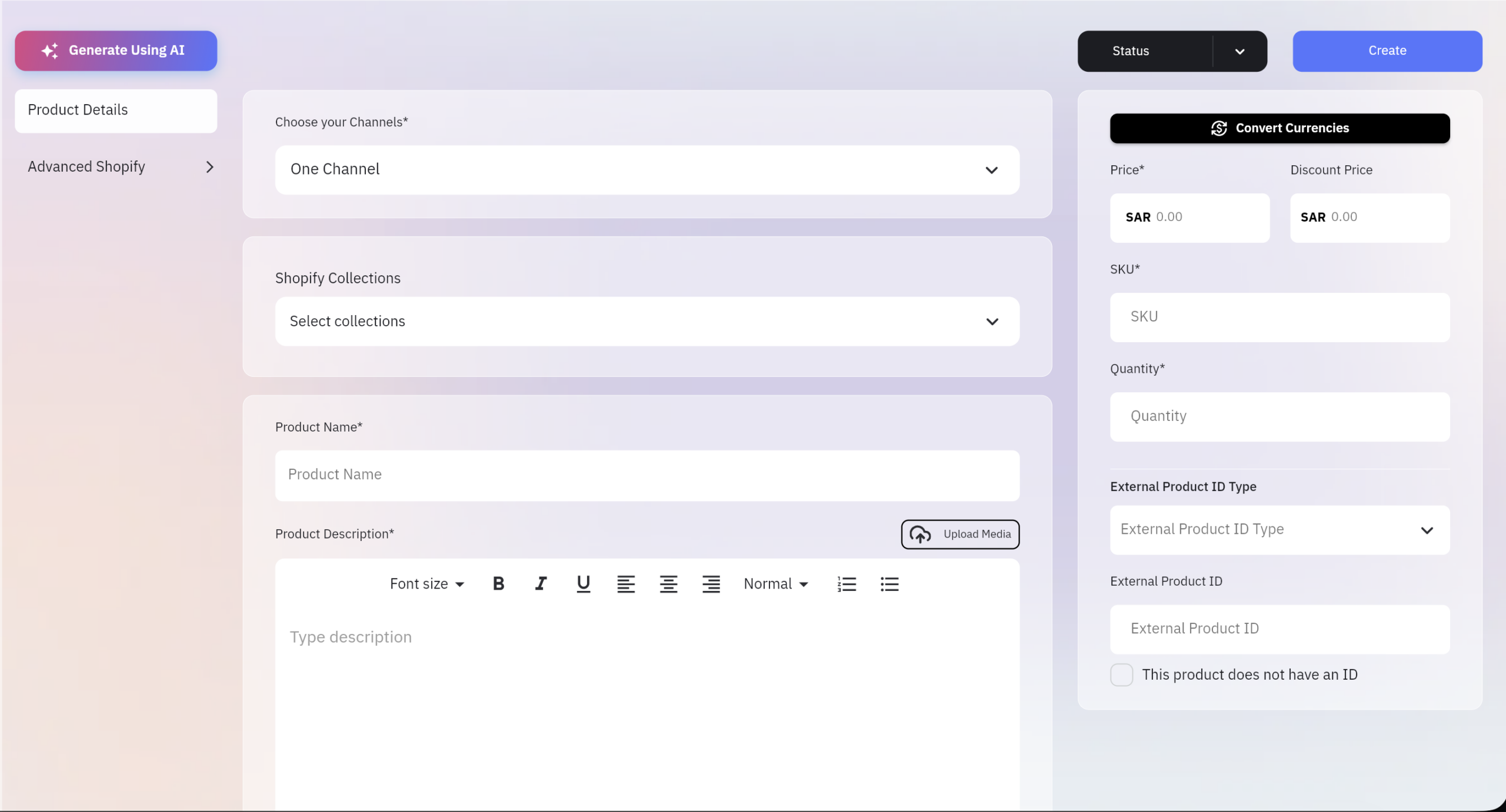Image resolution: width=1506 pixels, height=812 pixels.
Task: Right align description text
Action: pyautogui.click(x=711, y=584)
